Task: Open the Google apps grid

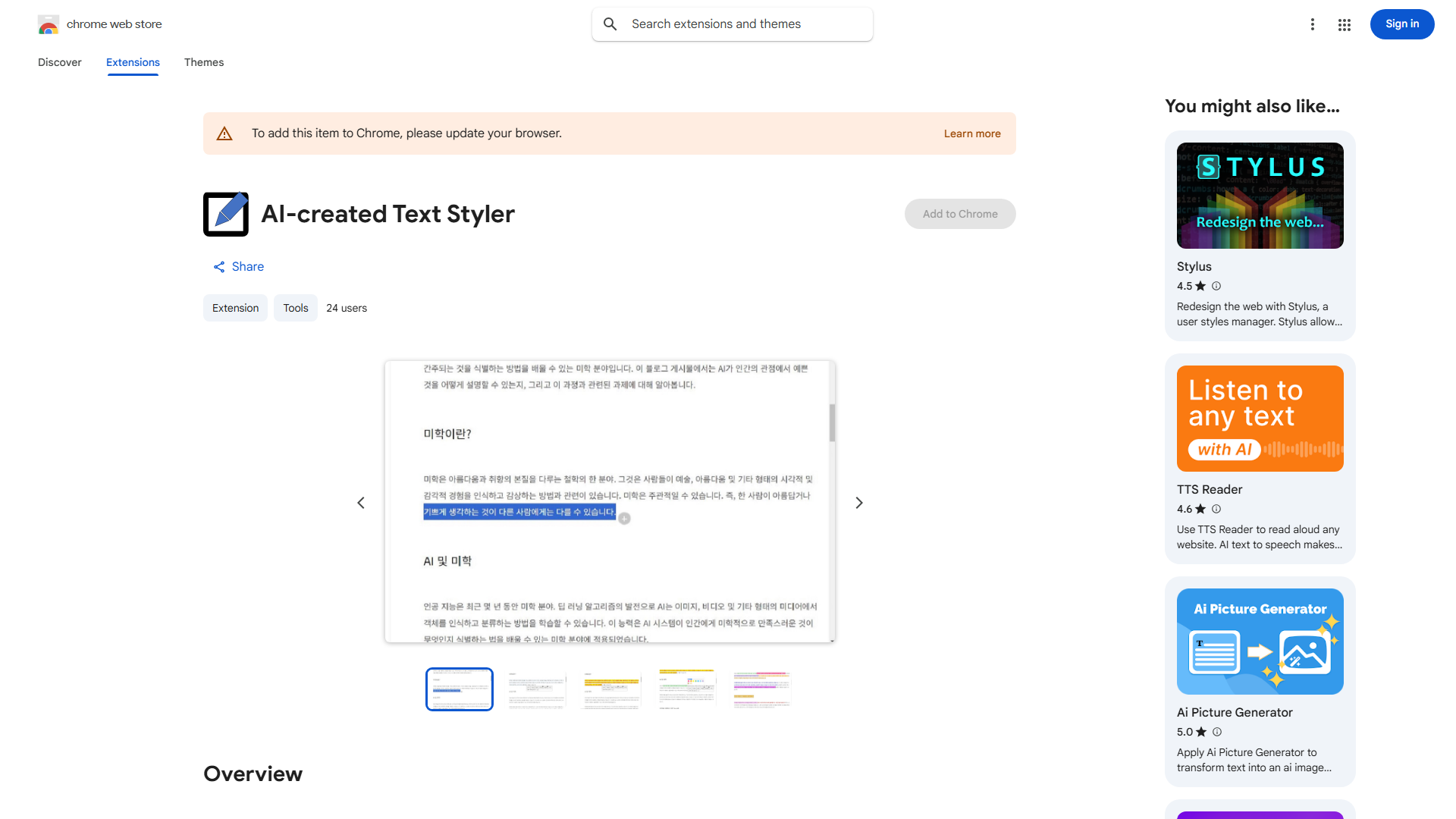Action: point(1344,24)
